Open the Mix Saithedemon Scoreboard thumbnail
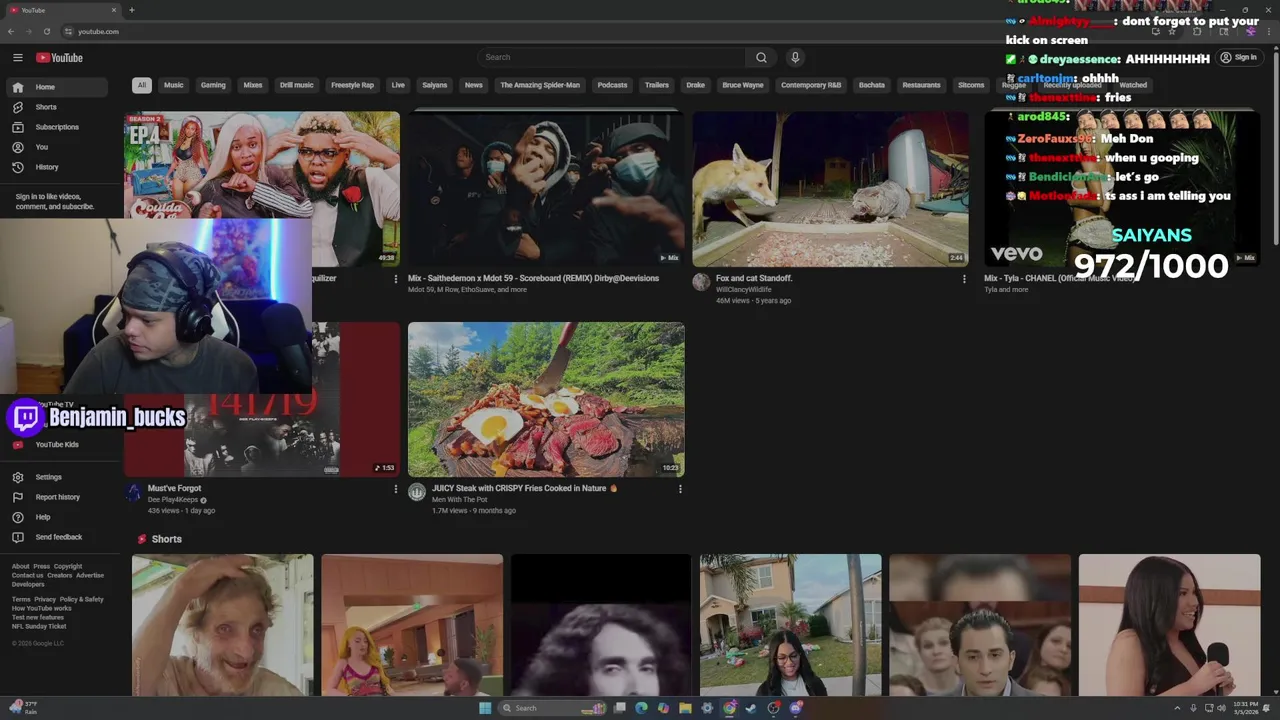Screen dimensions: 1280x720 [546, 189]
